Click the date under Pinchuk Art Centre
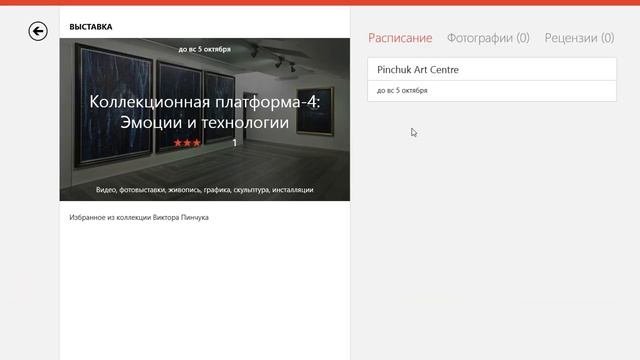Screen dimensions: 640x360 click(x=402, y=91)
